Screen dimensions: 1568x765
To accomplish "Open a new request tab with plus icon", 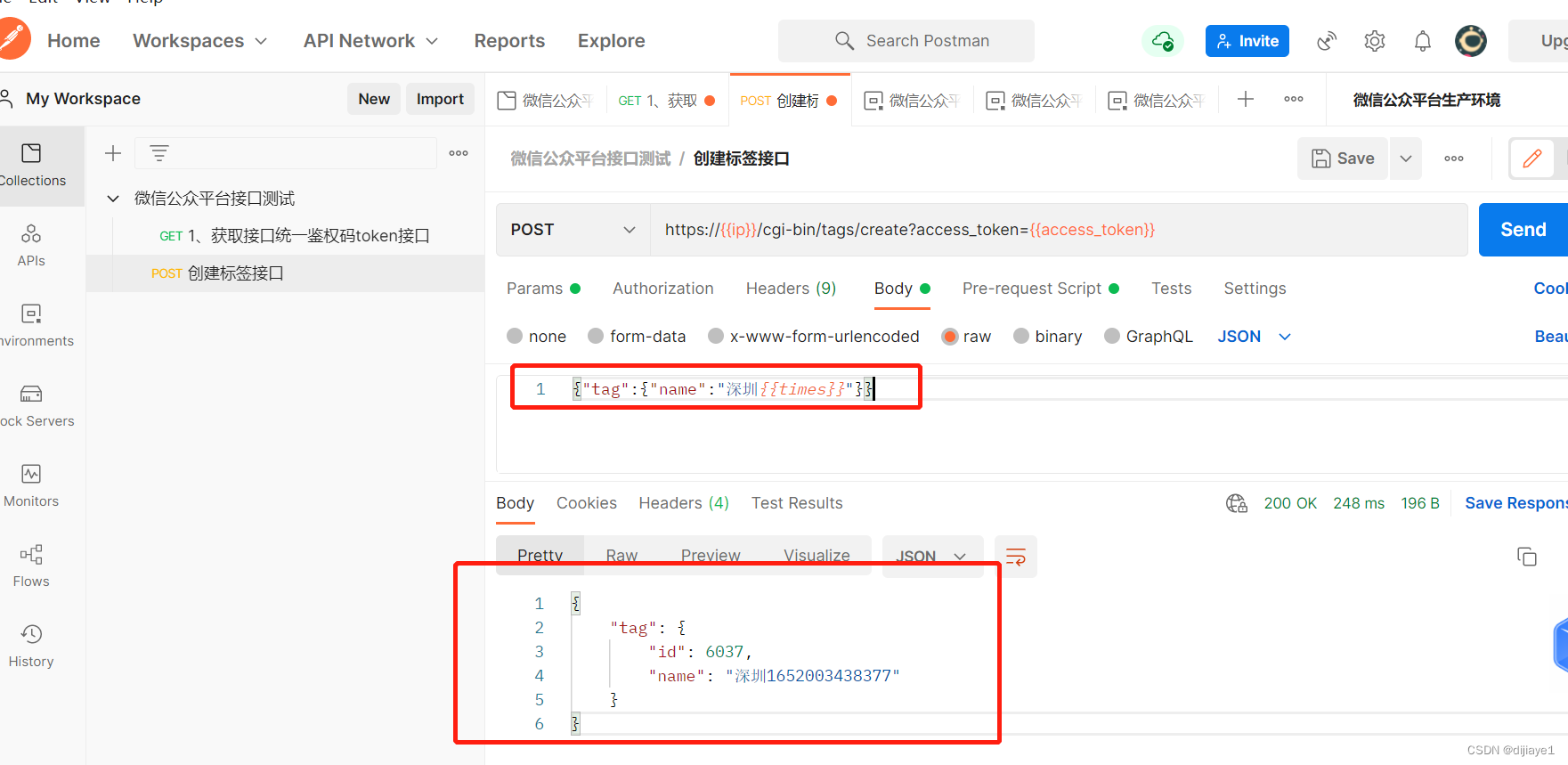I will click(x=1246, y=99).
